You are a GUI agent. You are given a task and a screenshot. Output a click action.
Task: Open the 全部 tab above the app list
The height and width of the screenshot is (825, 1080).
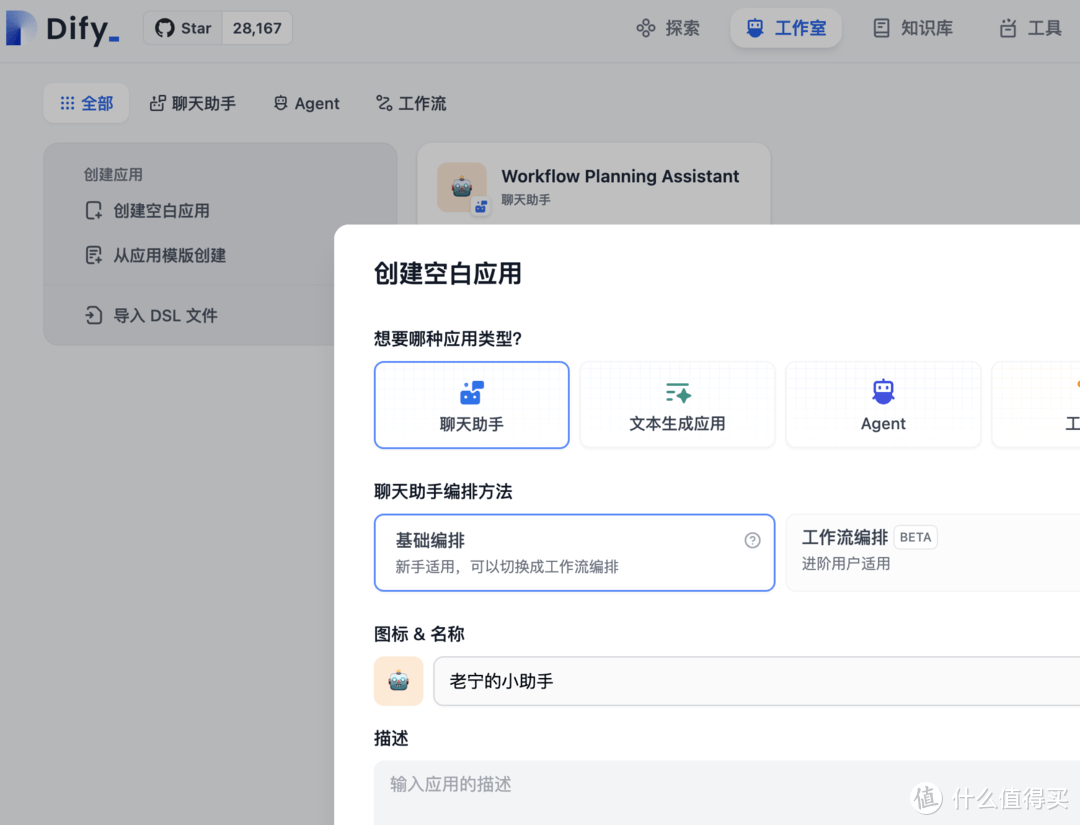86,103
